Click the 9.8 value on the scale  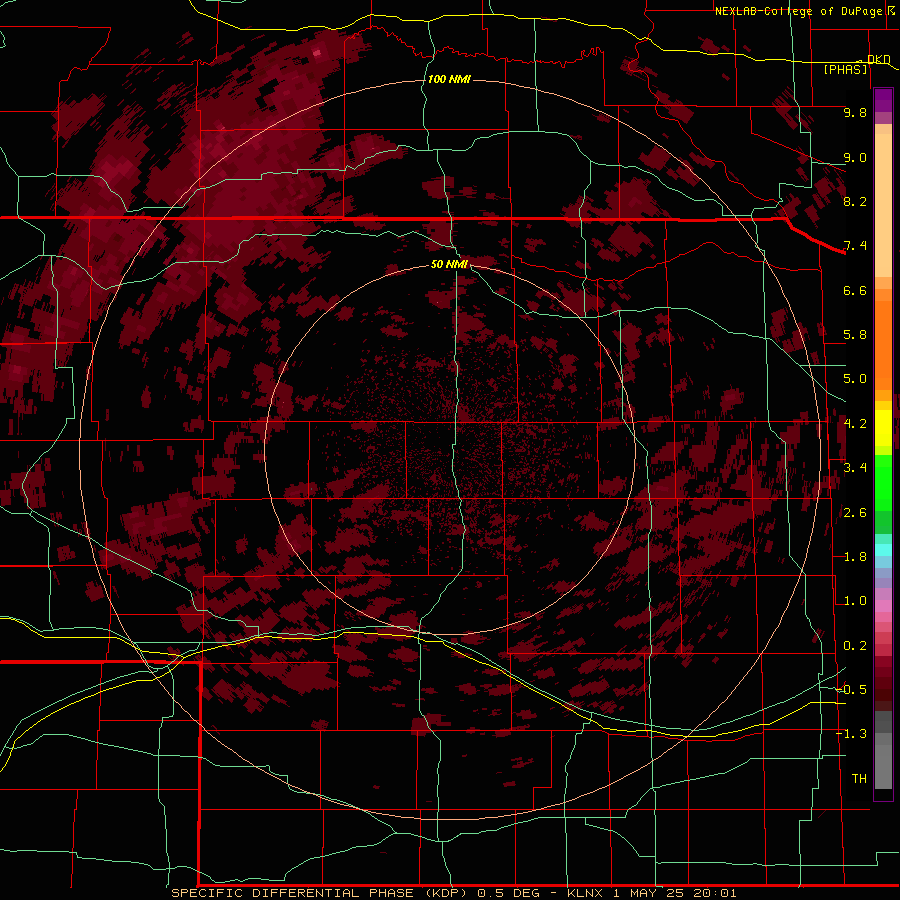pyautogui.click(x=855, y=112)
